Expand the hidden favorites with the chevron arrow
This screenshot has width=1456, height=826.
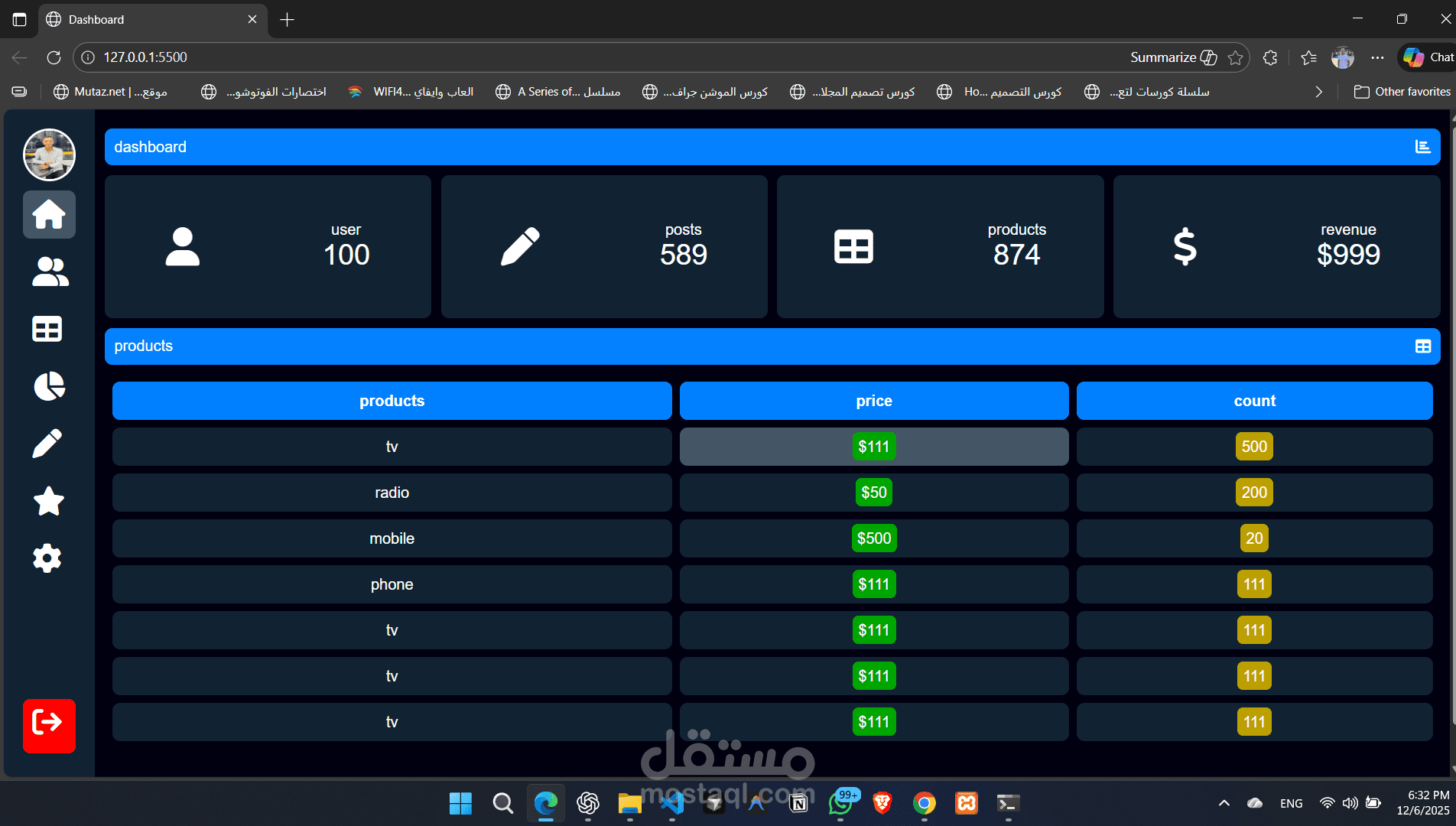tap(1318, 91)
